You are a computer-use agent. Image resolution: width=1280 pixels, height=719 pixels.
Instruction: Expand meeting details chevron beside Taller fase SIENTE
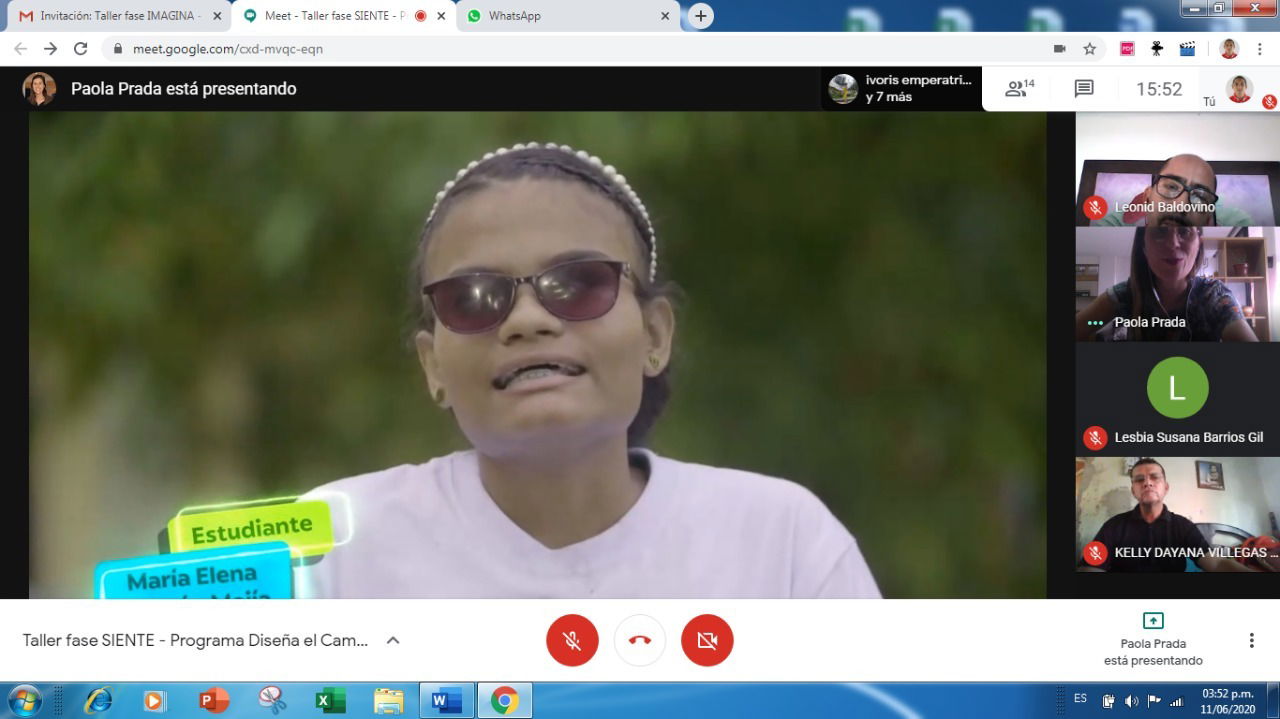(x=393, y=640)
